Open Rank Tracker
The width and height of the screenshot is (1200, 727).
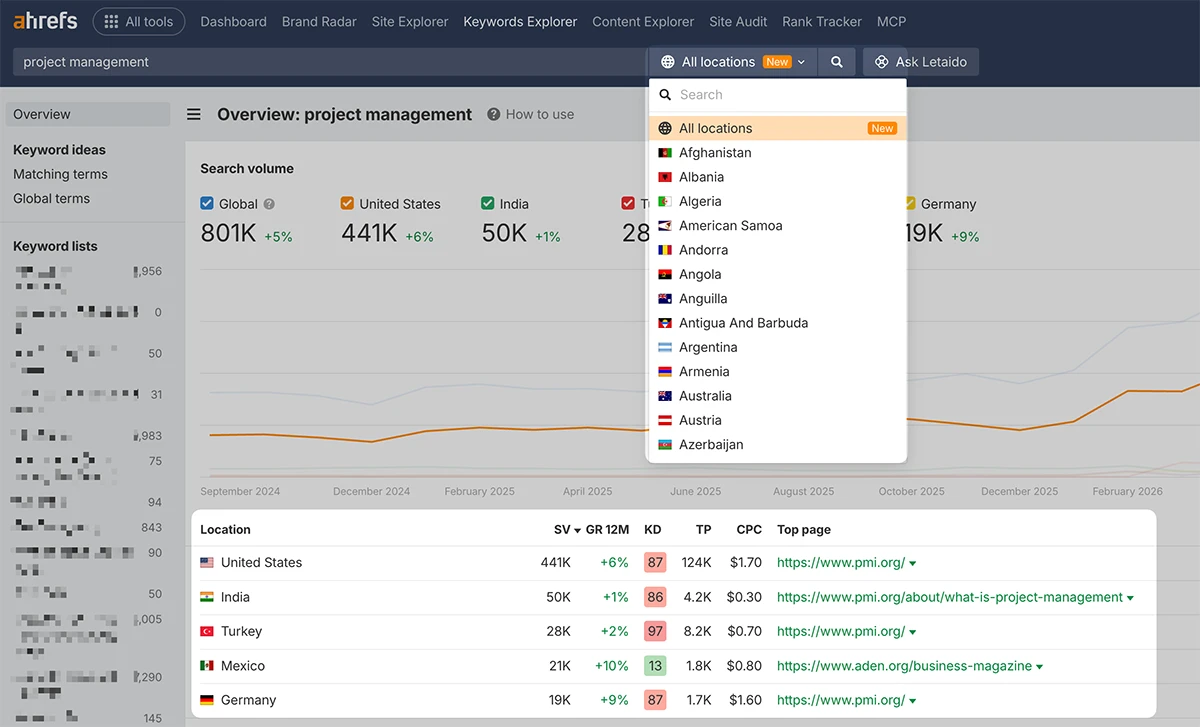[822, 21]
